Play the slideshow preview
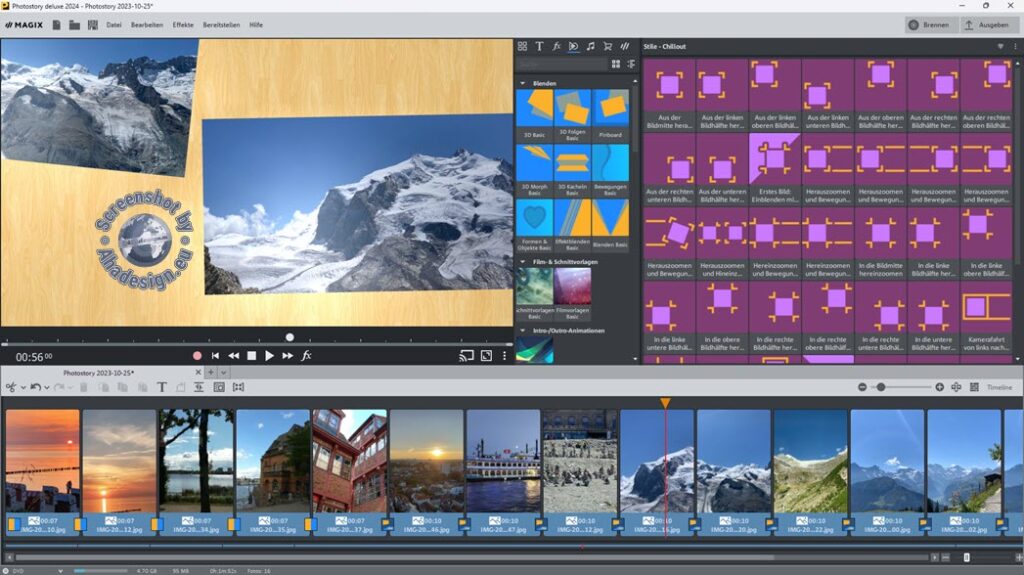The image size is (1024, 575). pyautogui.click(x=269, y=356)
